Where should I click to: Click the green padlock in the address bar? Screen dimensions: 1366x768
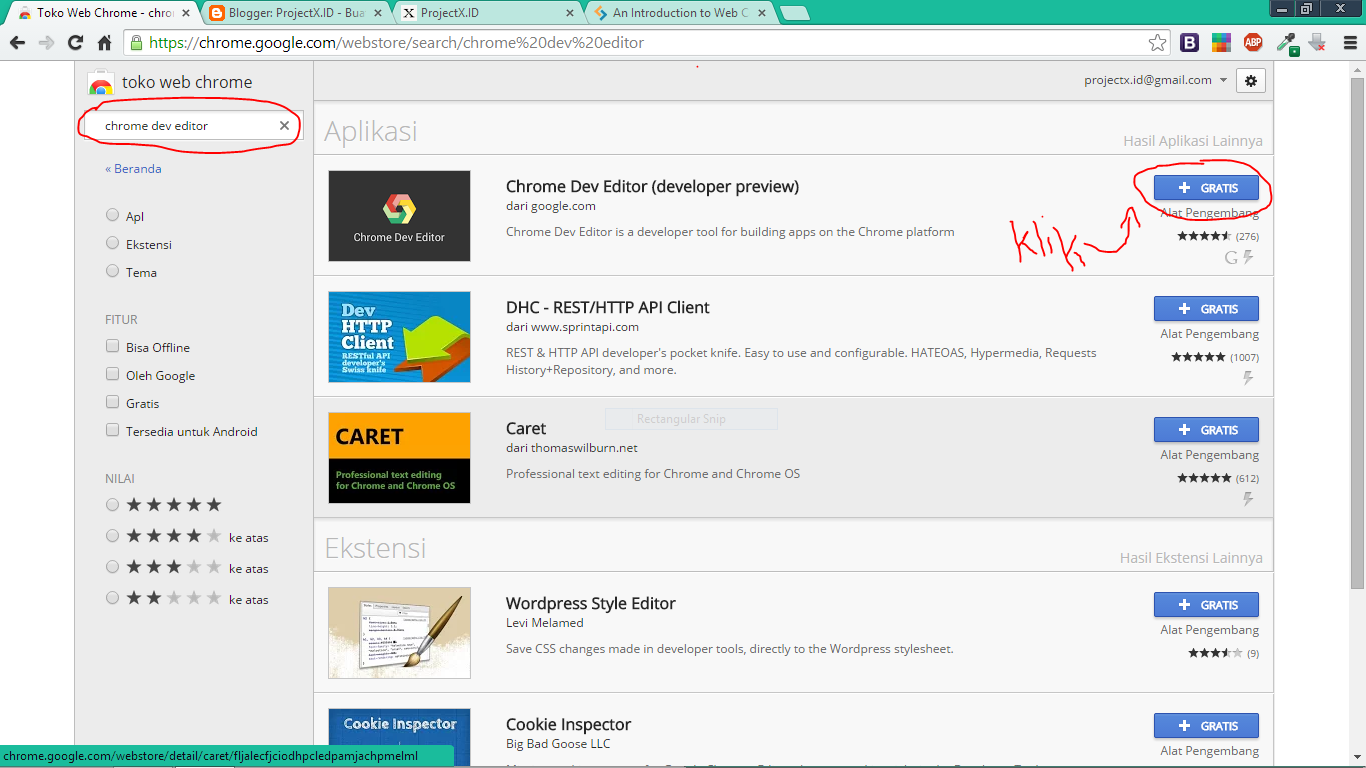tap(136, 43)
